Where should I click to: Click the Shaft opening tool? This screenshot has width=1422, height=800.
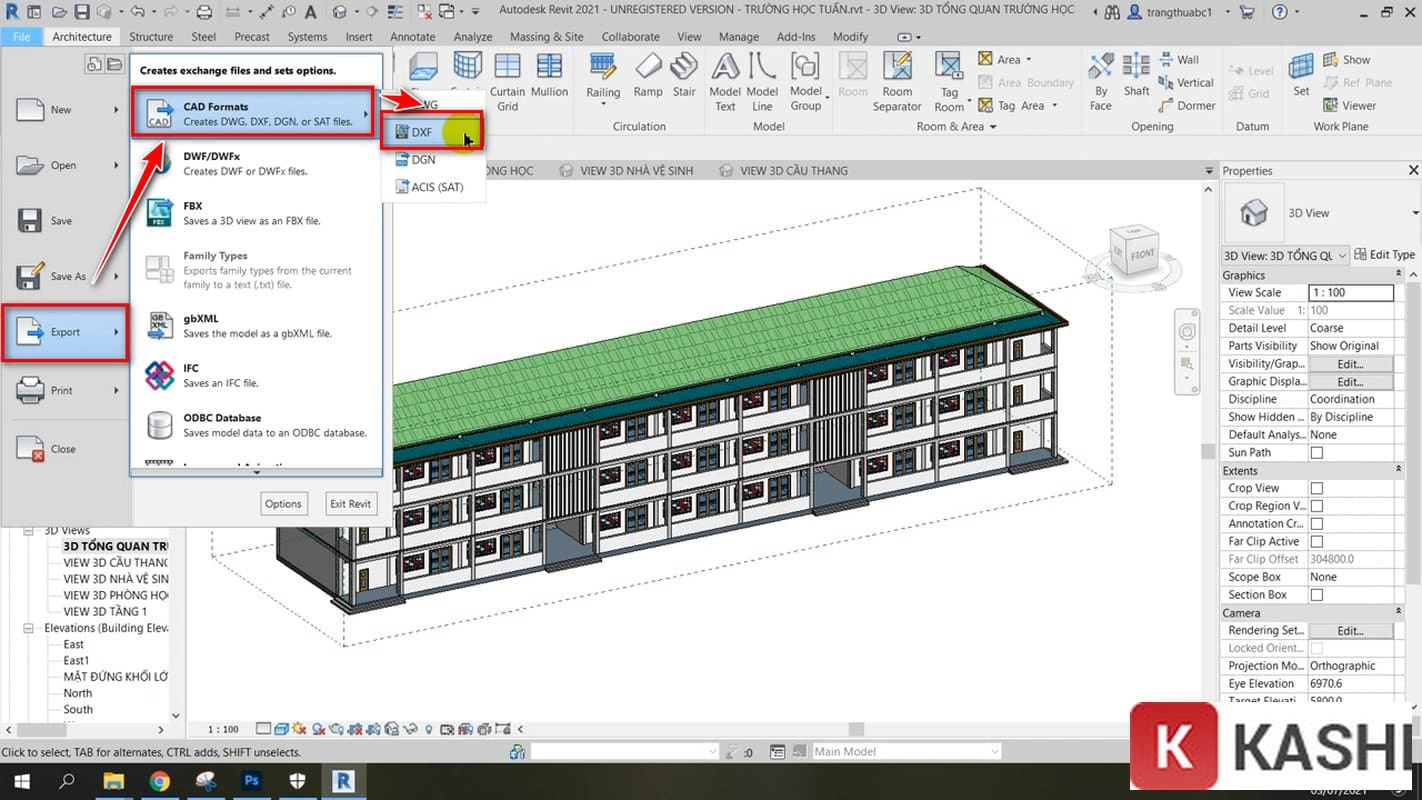[1136, 76]
